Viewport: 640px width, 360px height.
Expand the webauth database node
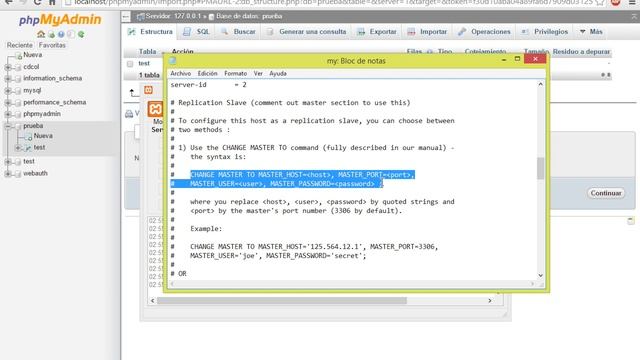(x=8, y=173)
